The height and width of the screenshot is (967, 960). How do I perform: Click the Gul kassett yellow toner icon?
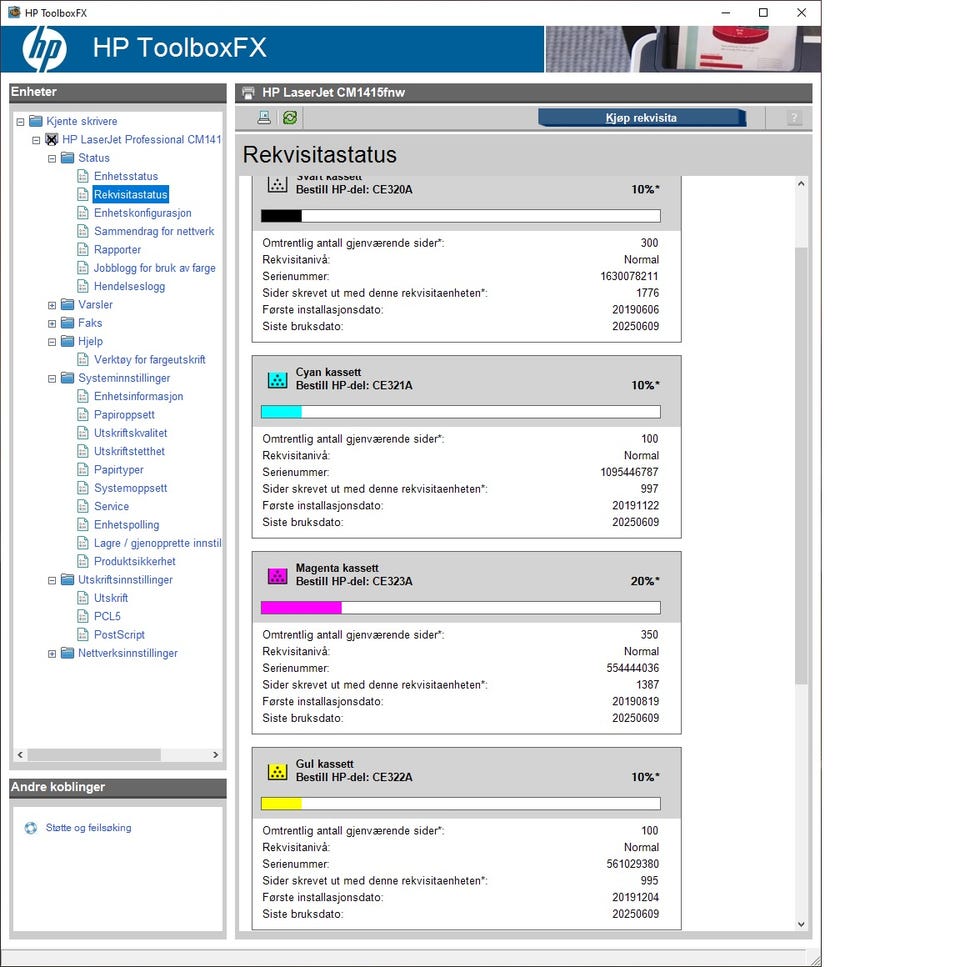click(x=277, y=772)
